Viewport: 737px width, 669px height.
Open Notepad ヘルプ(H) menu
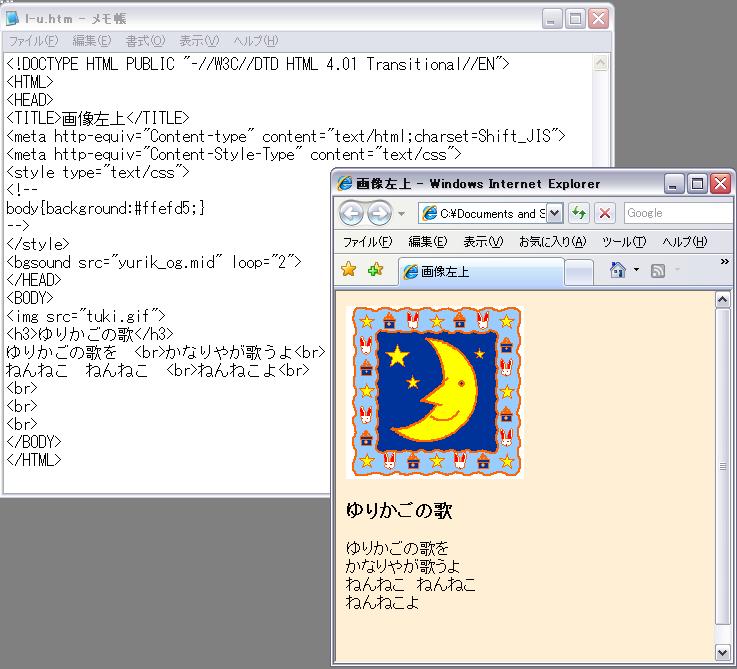coord(256,41)
